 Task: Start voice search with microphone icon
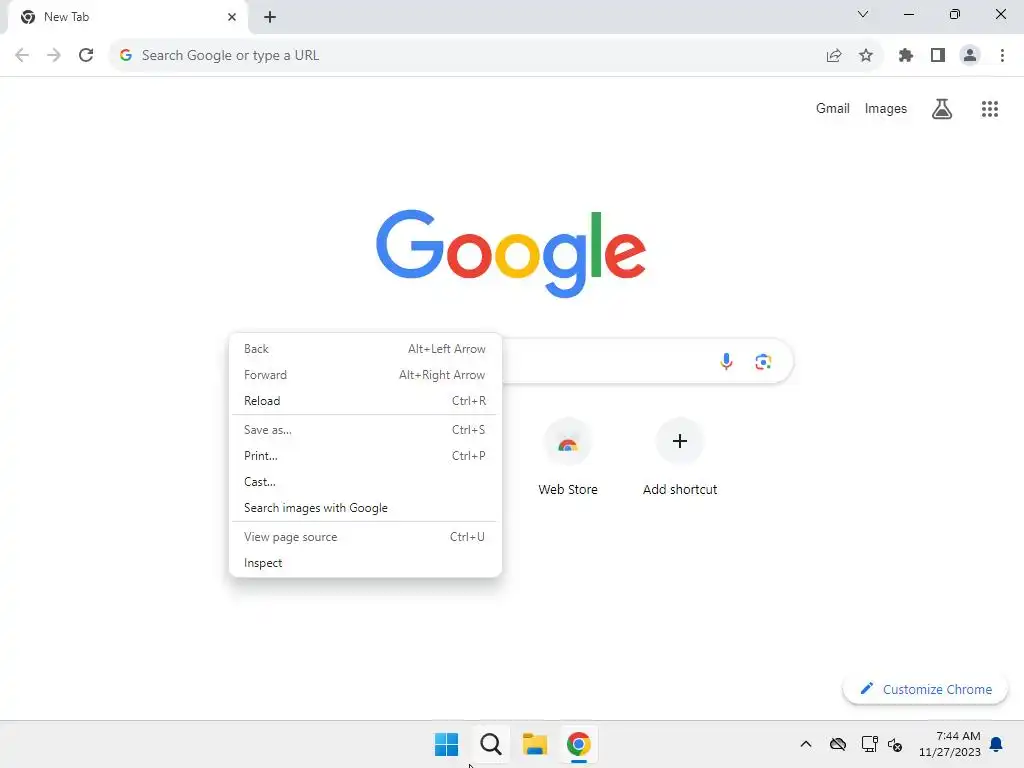[x=726, y=361]
